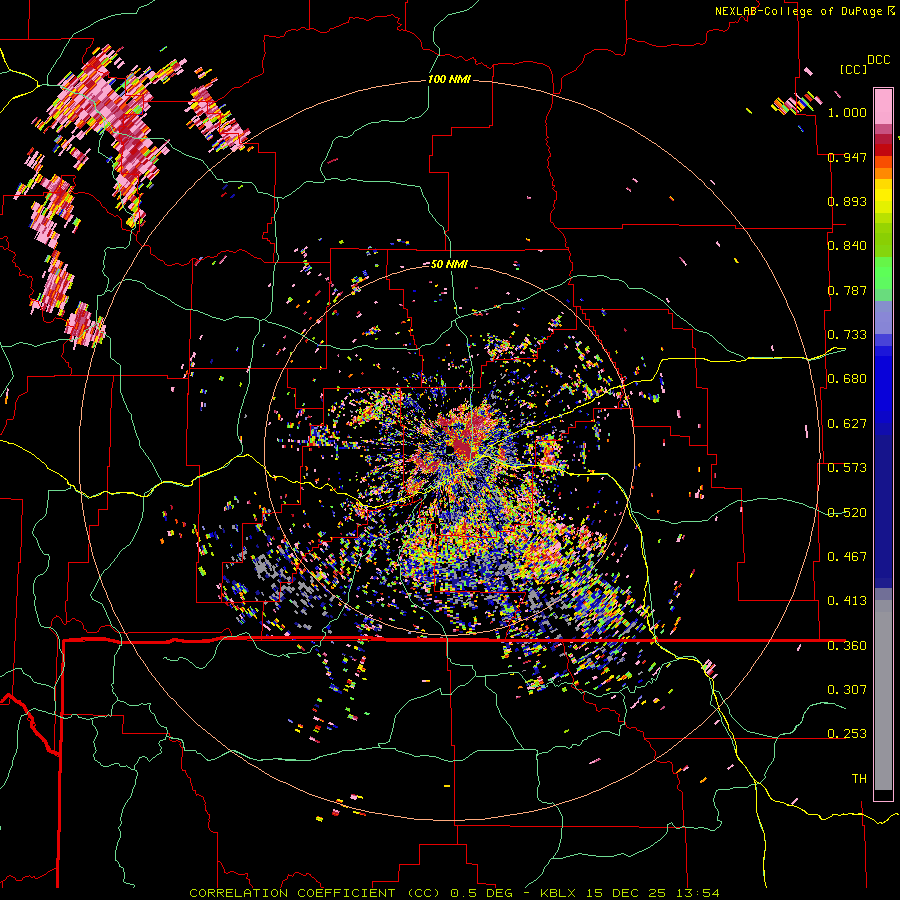This screenshot has height=900, width=900.
Task: Pick the bright green segment of color bar
Action: [883, 273]
